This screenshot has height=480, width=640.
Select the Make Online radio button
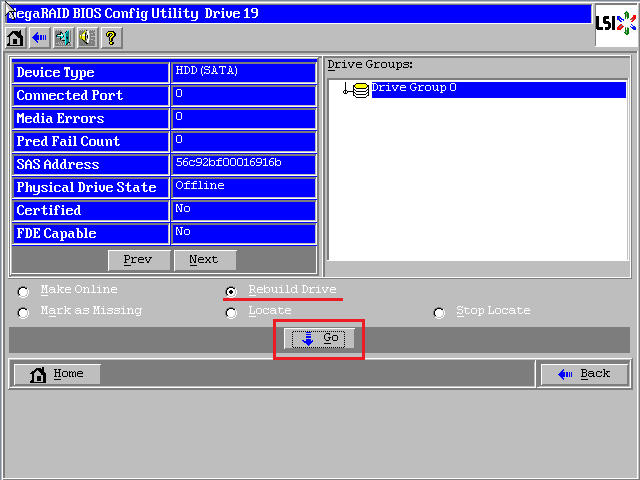[x=24, y=291]
